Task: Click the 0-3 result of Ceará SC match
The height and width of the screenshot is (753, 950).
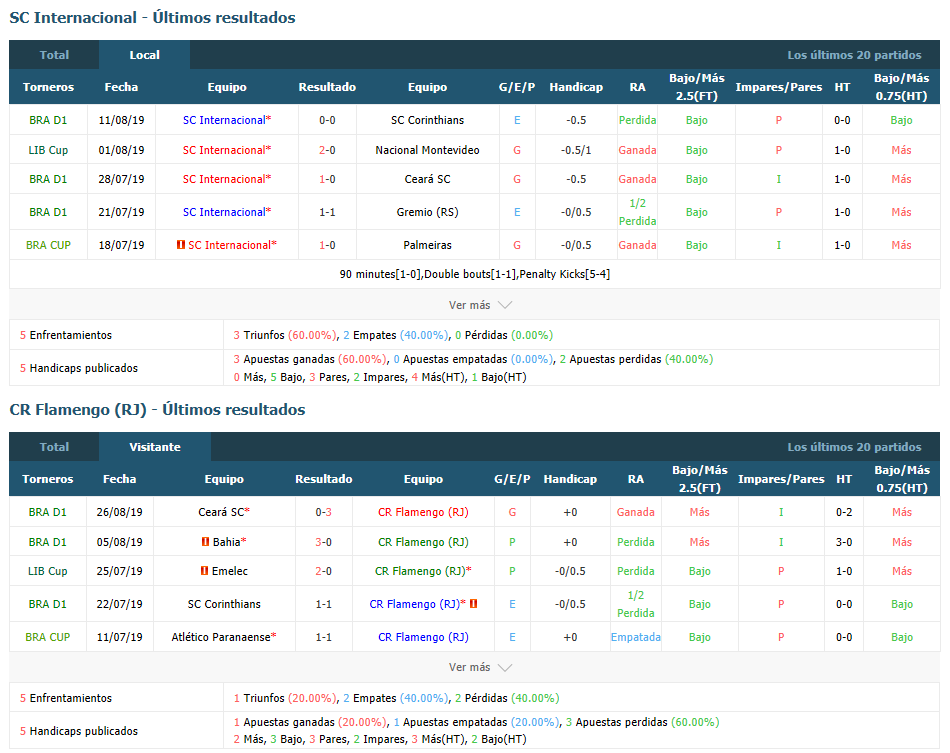Action: coord(324,512)
